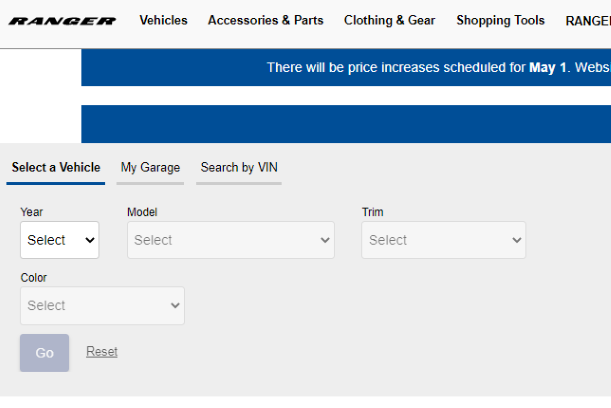Click the Year field label
This screenshot has width=611, height=408.
pyautogui.click(x=32, y=212)
